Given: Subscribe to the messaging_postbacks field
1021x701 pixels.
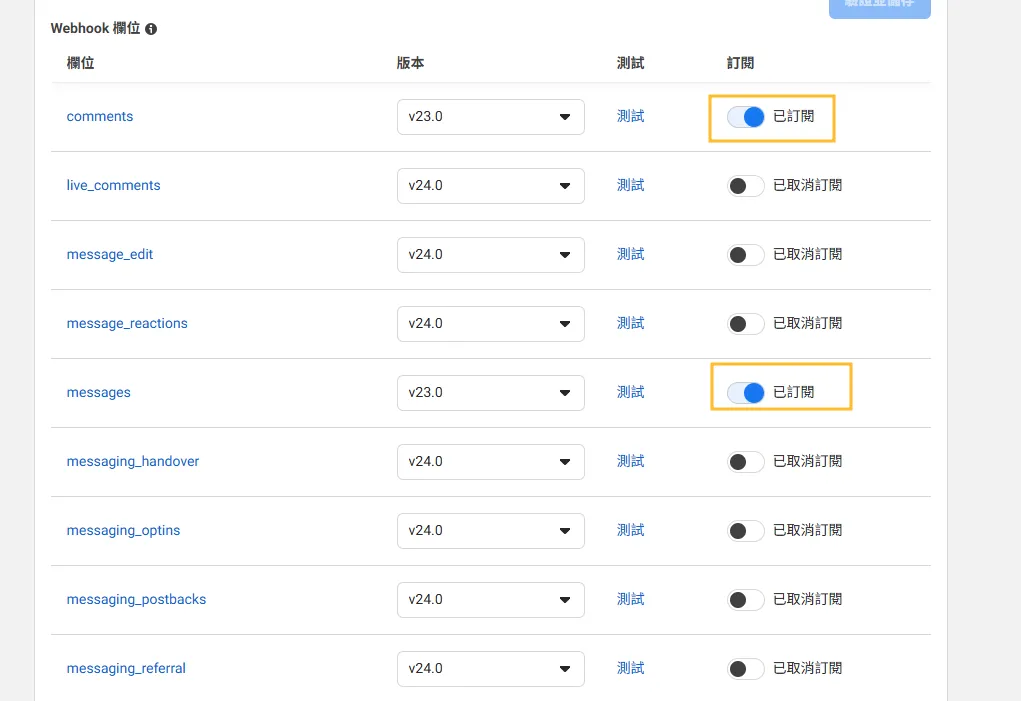Looking at the screenshot, I should point(746,600).
